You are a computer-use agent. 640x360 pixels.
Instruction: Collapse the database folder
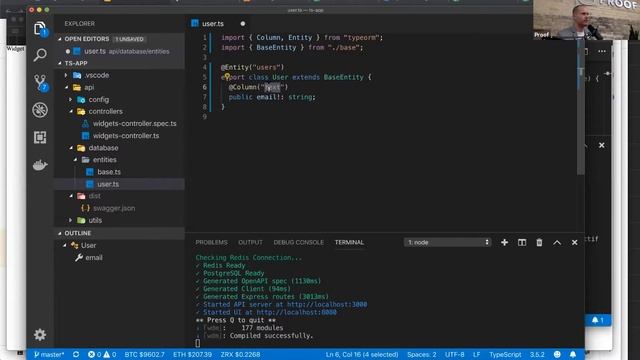[71, 148]
